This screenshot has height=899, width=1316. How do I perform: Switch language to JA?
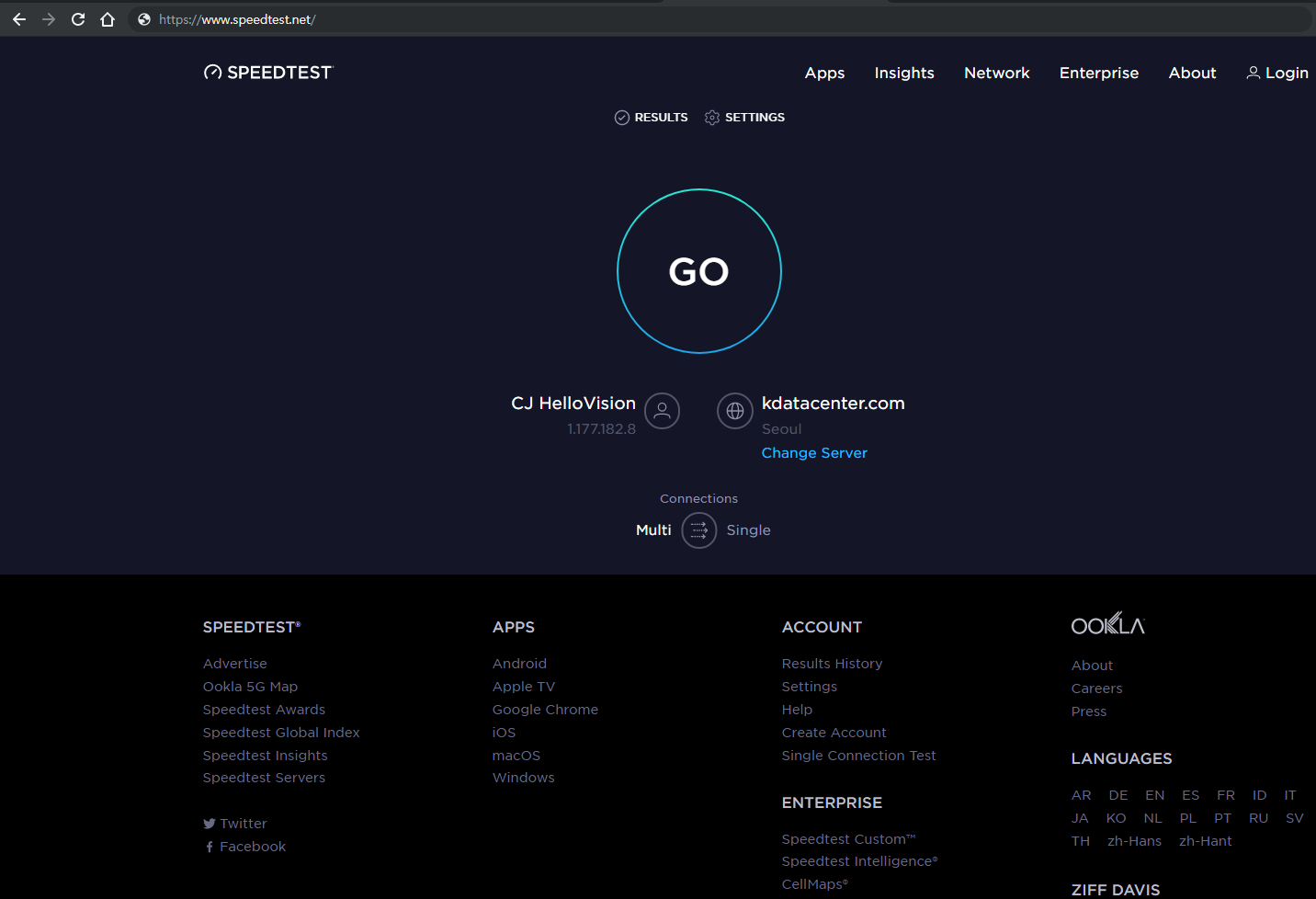(1080, 818)
